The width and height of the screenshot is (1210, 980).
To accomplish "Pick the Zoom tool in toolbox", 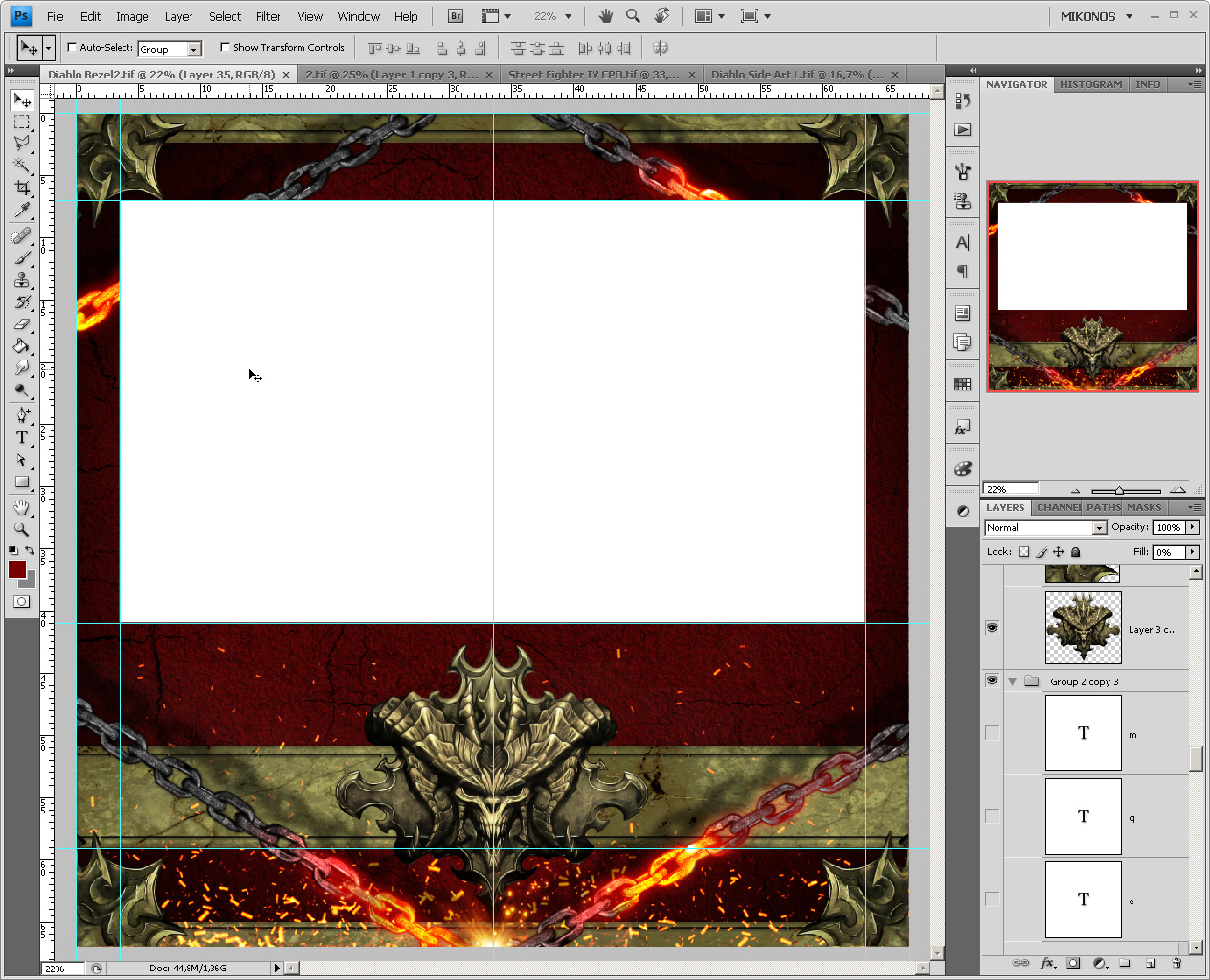I will point(21,529).
